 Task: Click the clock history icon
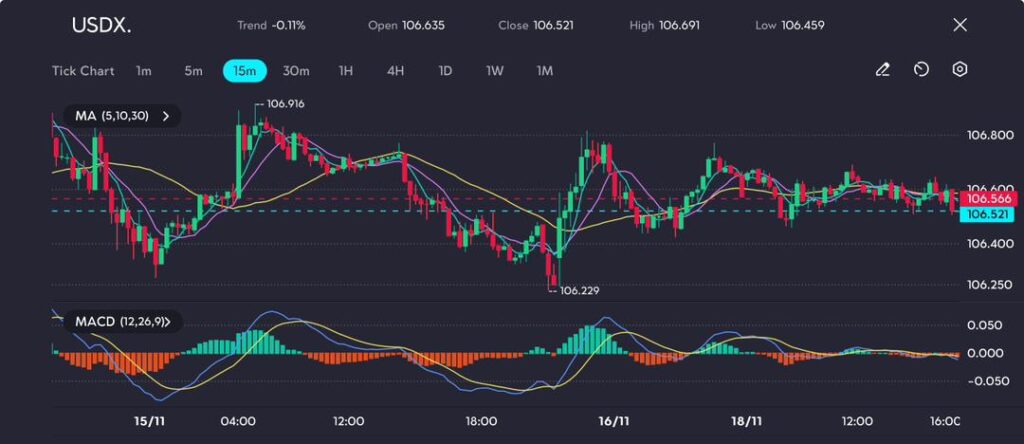click(x=921, y=70)
